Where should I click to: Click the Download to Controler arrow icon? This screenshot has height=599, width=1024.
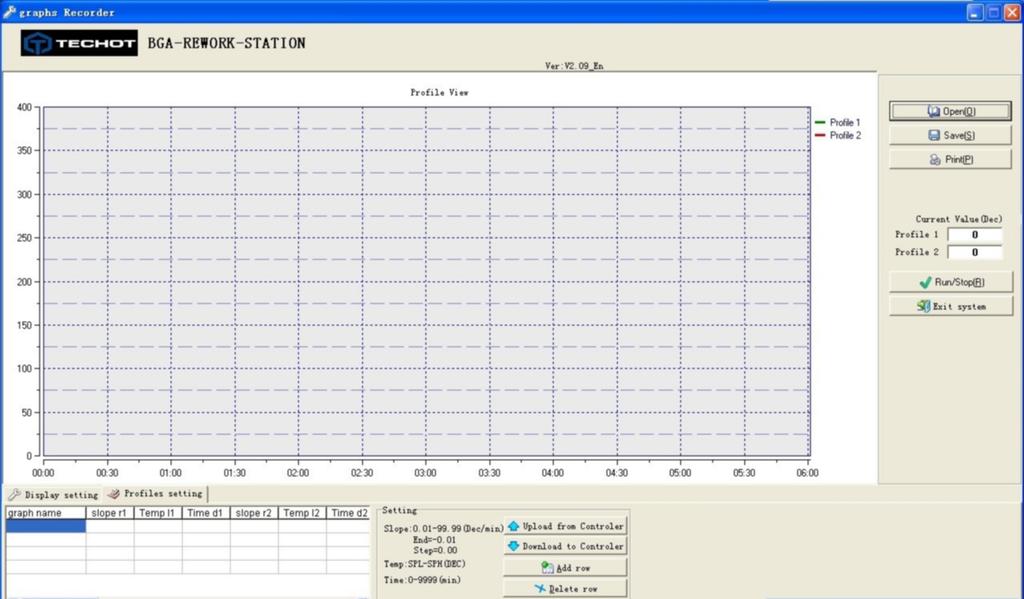(513, 545)
